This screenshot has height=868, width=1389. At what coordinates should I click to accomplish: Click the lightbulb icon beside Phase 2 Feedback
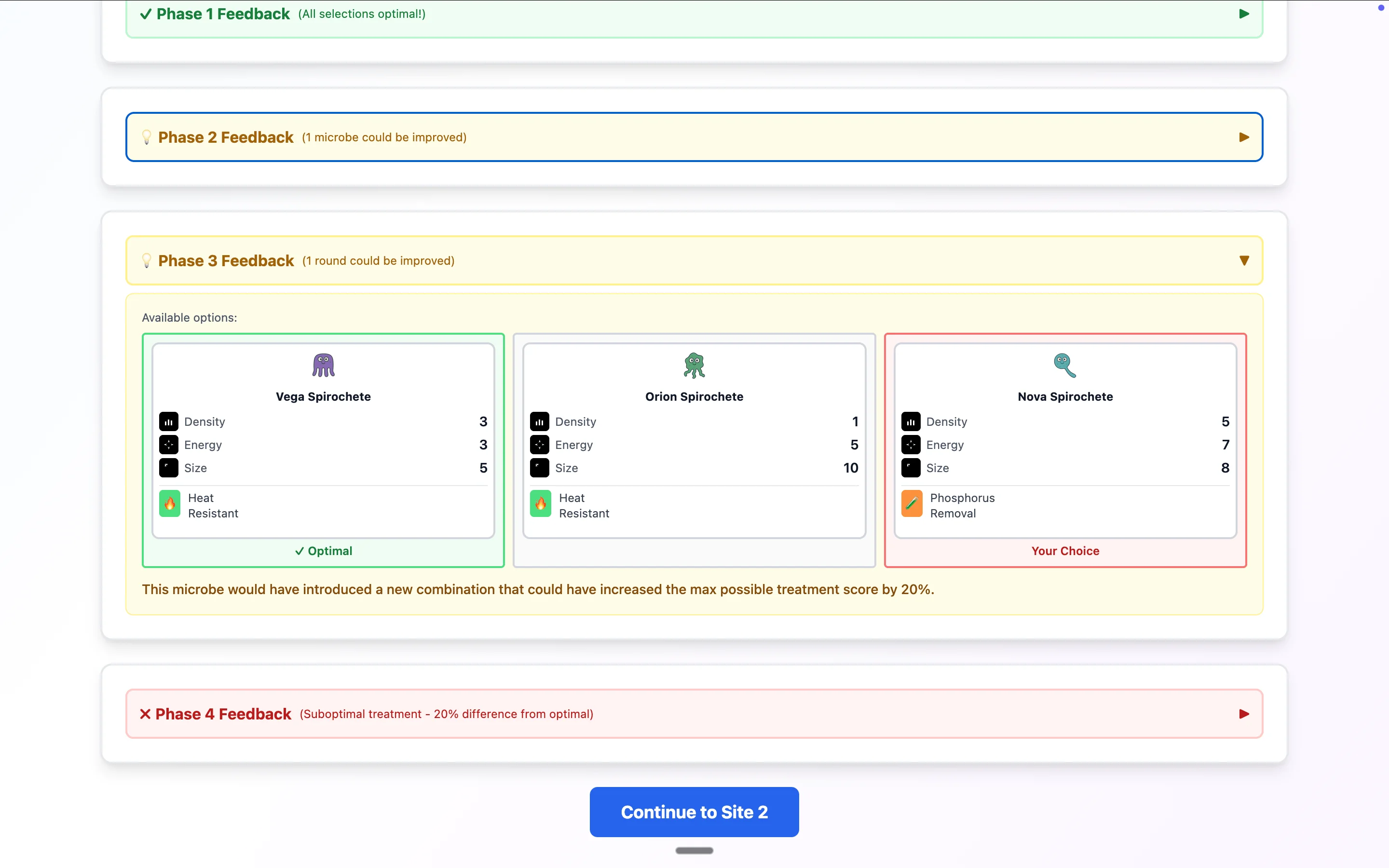point(146,137)
